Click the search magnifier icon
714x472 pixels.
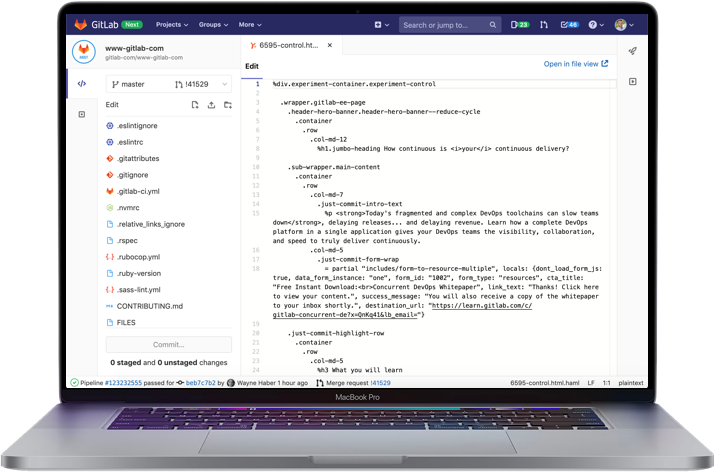[x=493, y=25]
